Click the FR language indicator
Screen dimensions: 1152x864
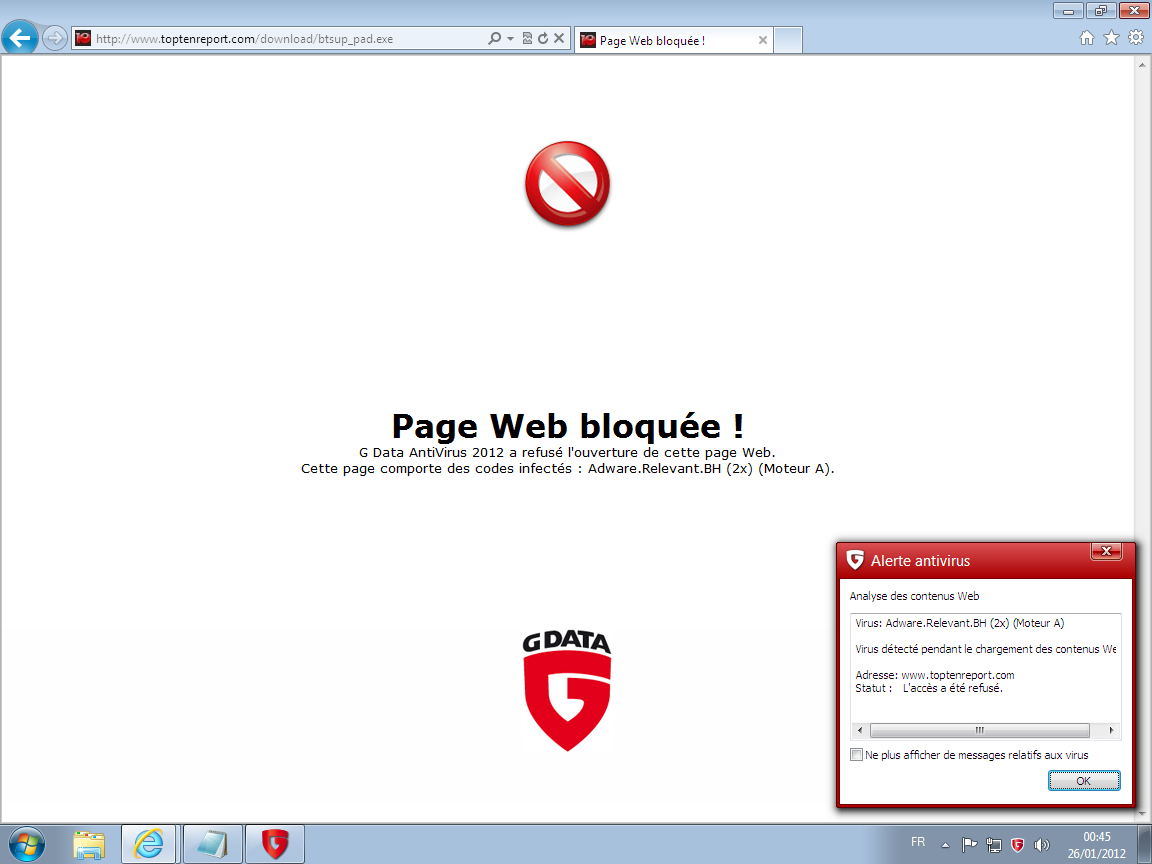coord(918,842)
